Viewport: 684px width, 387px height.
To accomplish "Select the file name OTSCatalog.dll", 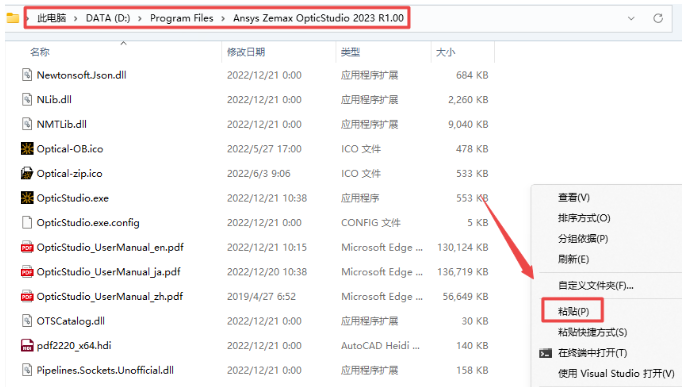I will [x=71, y=321].
